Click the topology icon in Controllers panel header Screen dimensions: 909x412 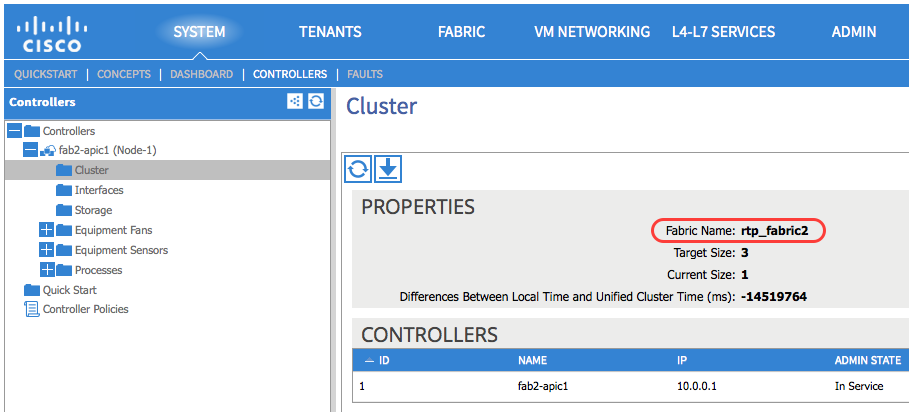coord(295,102)
